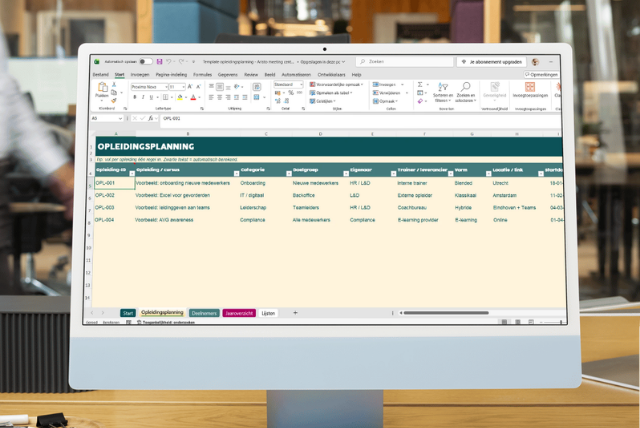Click the Redo arrow icon
Viewport: 640px width, 428px height.
pos(181,62)
